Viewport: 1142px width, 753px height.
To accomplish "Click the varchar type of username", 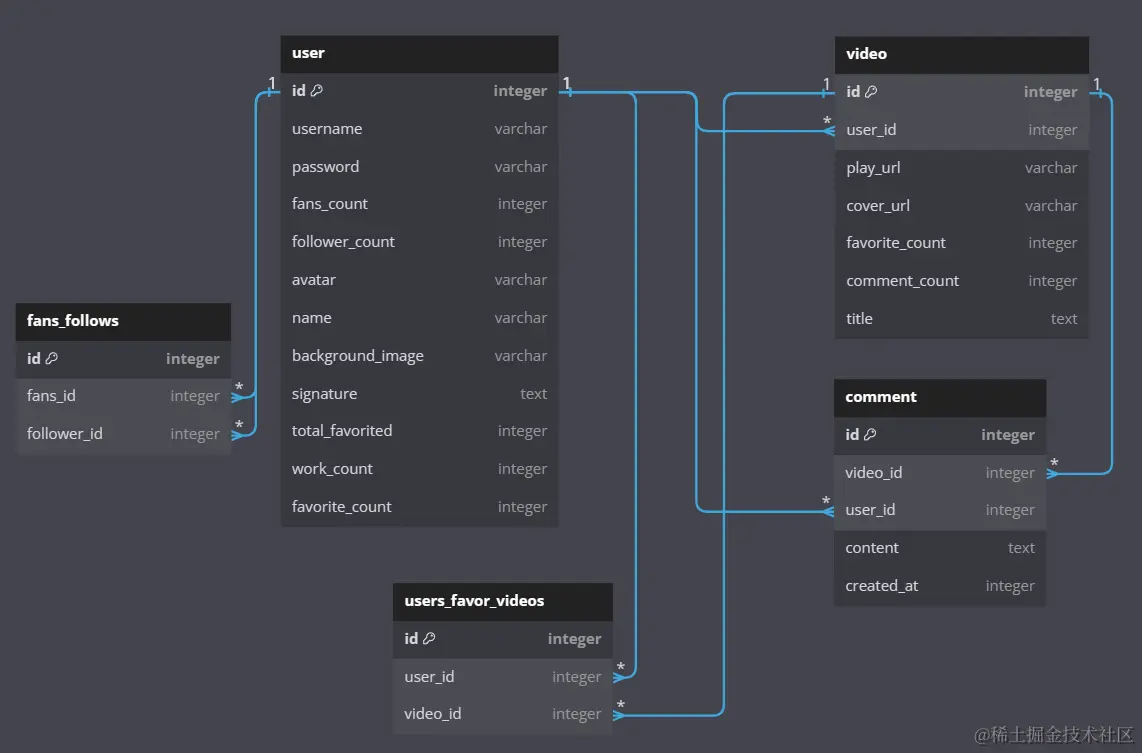I will pos(521,129).
